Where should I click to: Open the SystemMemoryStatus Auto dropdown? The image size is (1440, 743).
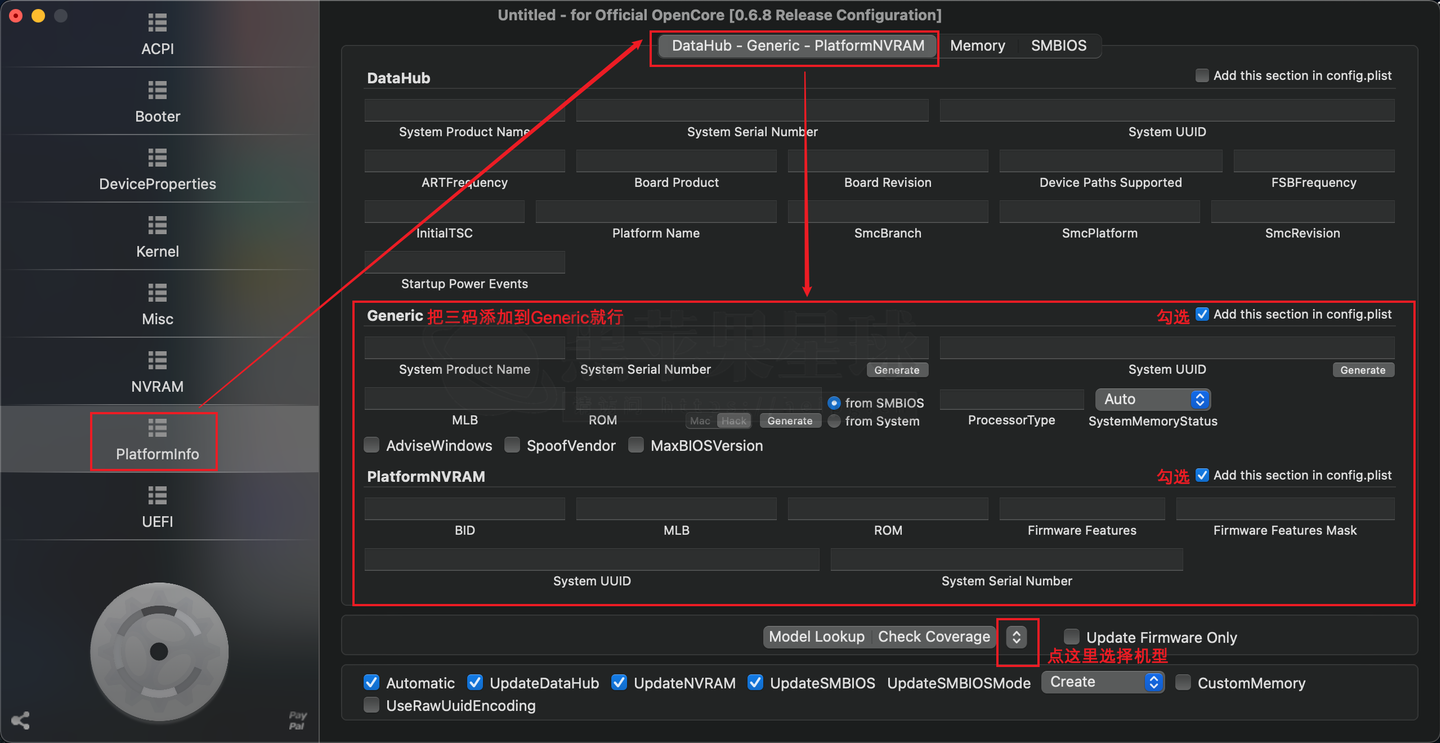point(1153,399)
